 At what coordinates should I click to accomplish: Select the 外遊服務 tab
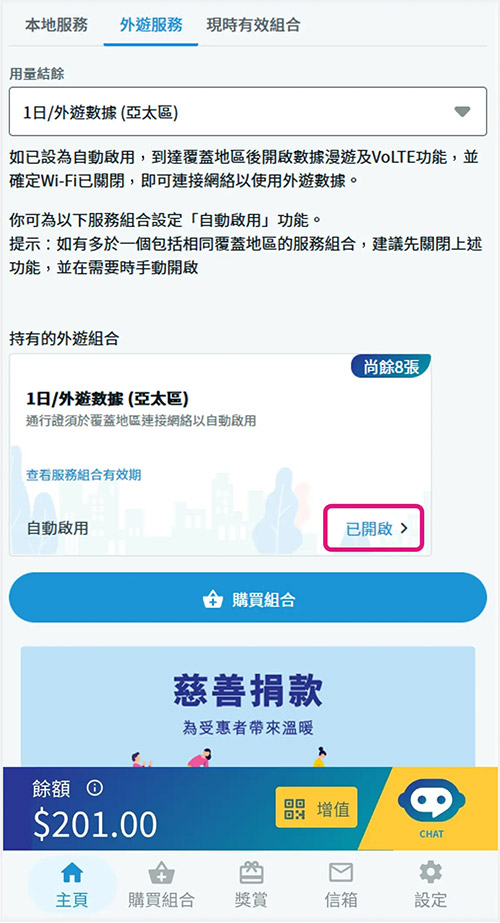click(151, 25)
